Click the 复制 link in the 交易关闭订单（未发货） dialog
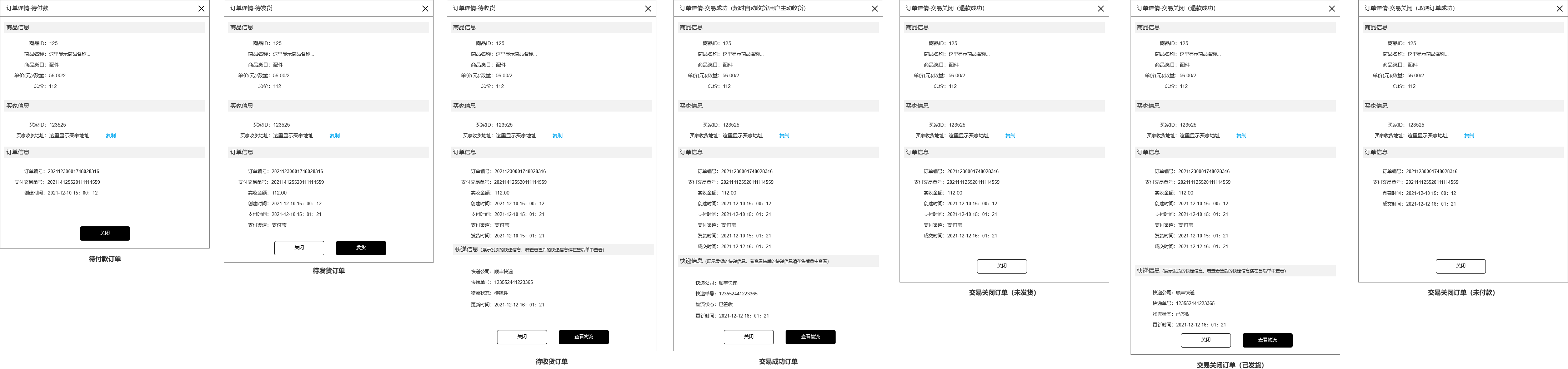 [x=1011, y=136]
